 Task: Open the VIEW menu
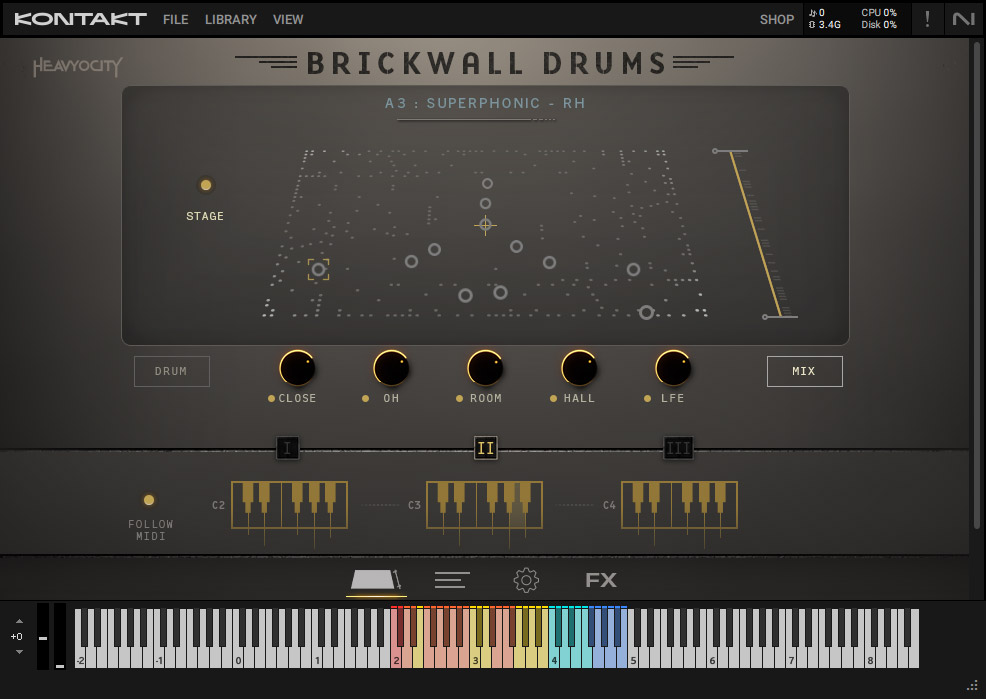288,19
